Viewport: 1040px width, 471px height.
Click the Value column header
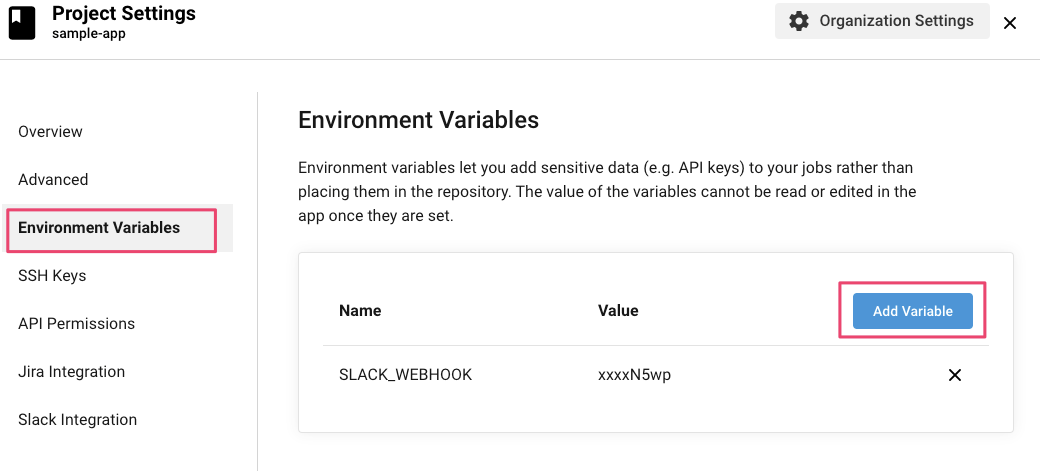point(618,311)
